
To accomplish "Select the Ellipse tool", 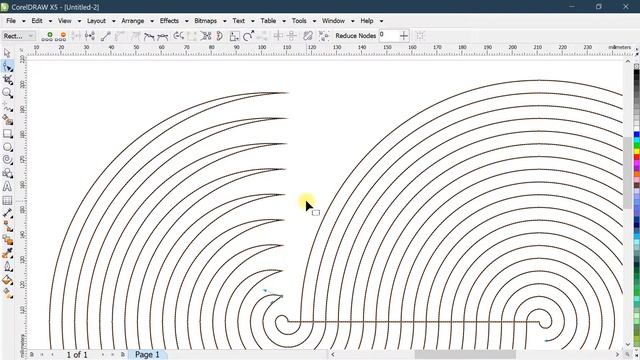I will click(7, 147).
